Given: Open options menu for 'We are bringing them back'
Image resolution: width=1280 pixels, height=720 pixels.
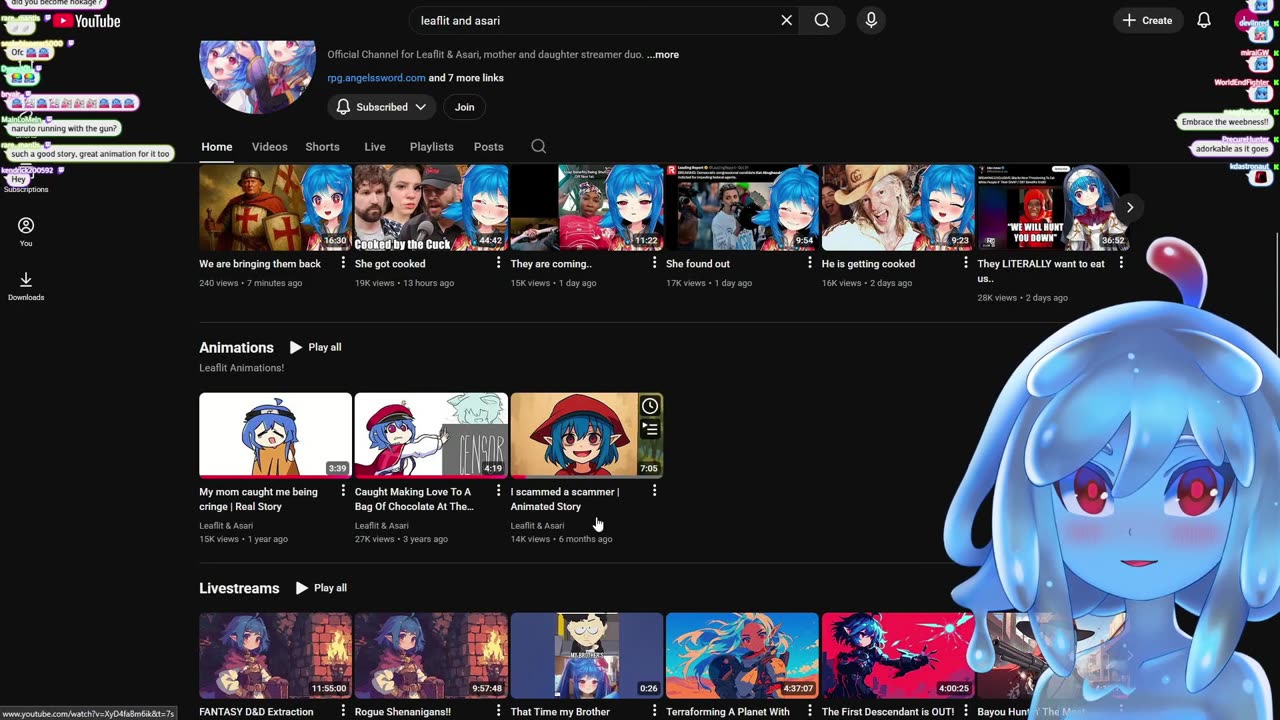Looking at the screenshot, I should (343, 263).
